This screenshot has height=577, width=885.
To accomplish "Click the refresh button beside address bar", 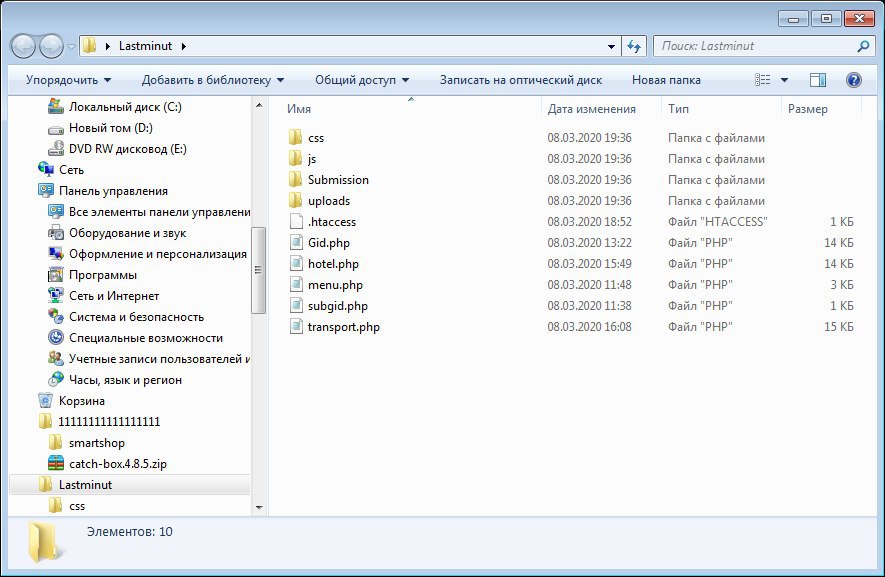I will (634, 46).
